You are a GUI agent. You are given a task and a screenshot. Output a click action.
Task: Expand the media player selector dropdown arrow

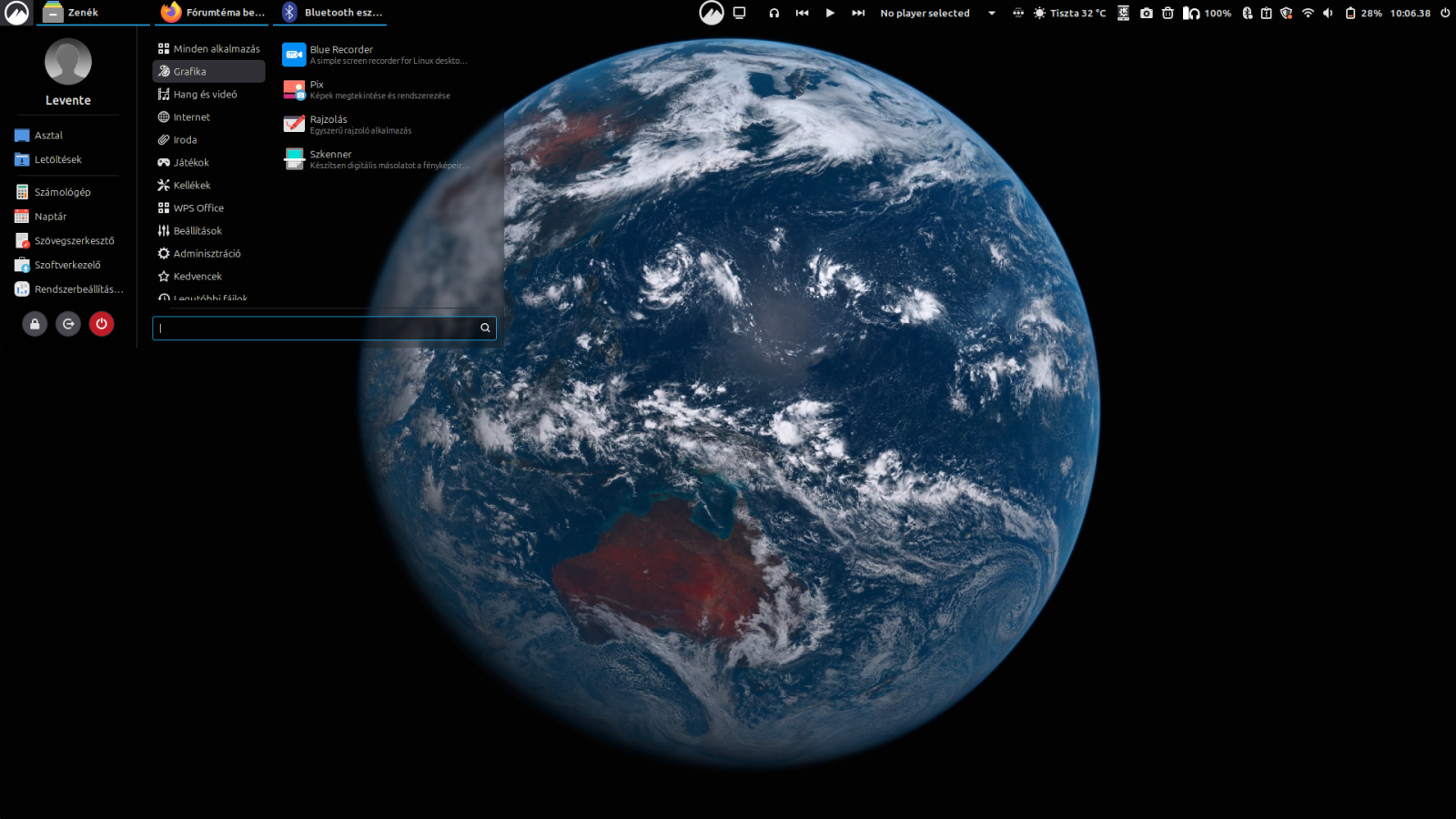pyautogui.click(x=992, y=13)
